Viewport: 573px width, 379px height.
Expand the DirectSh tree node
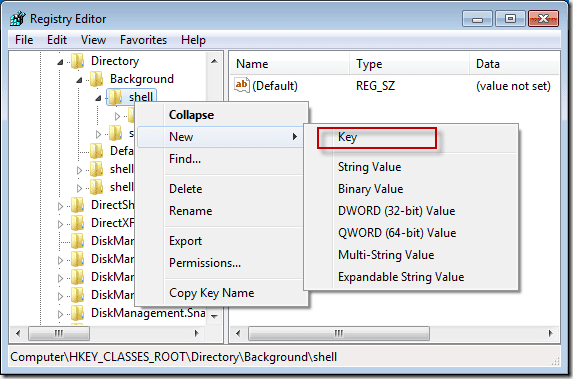coord(60,206)
